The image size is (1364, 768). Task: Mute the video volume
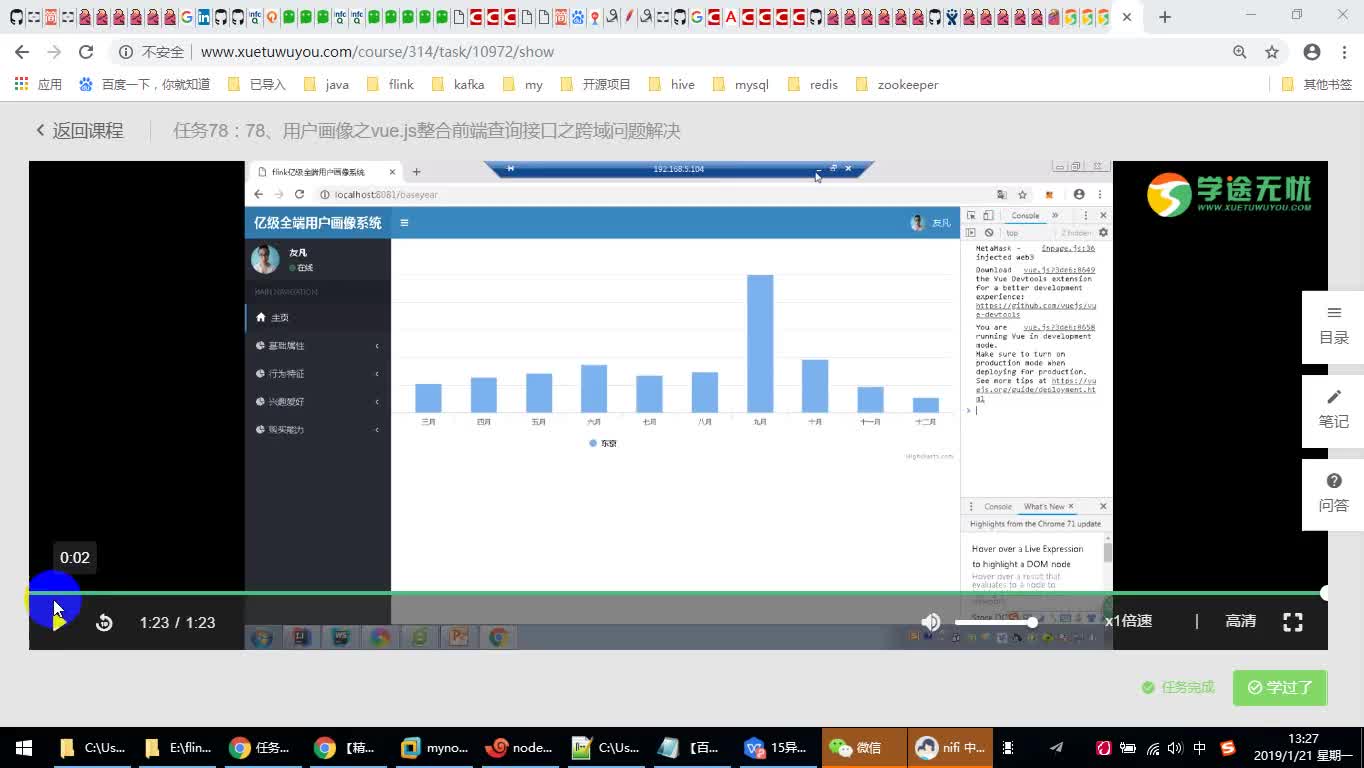(930, 622)
